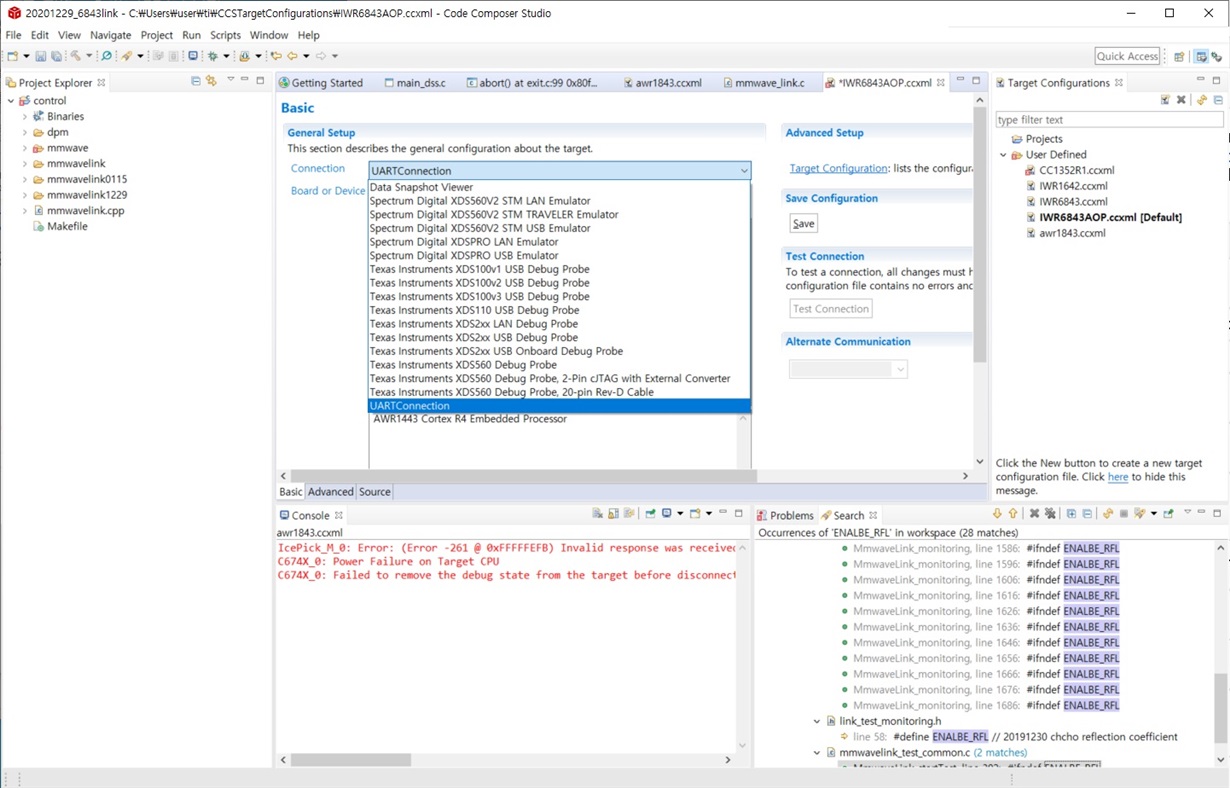Click the Quick Access field
The image size is (1230, 788).
click(x=1127, y=56)
